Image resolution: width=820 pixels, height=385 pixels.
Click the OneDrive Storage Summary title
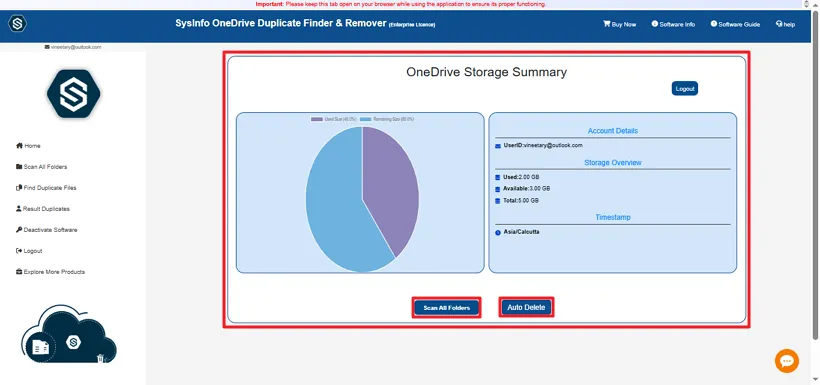click(x=486, y=72)
